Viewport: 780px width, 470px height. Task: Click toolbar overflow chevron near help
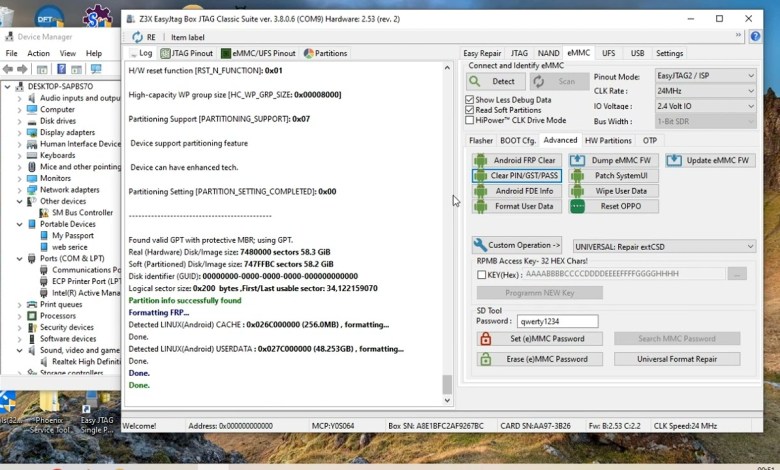tap(738, 35)
